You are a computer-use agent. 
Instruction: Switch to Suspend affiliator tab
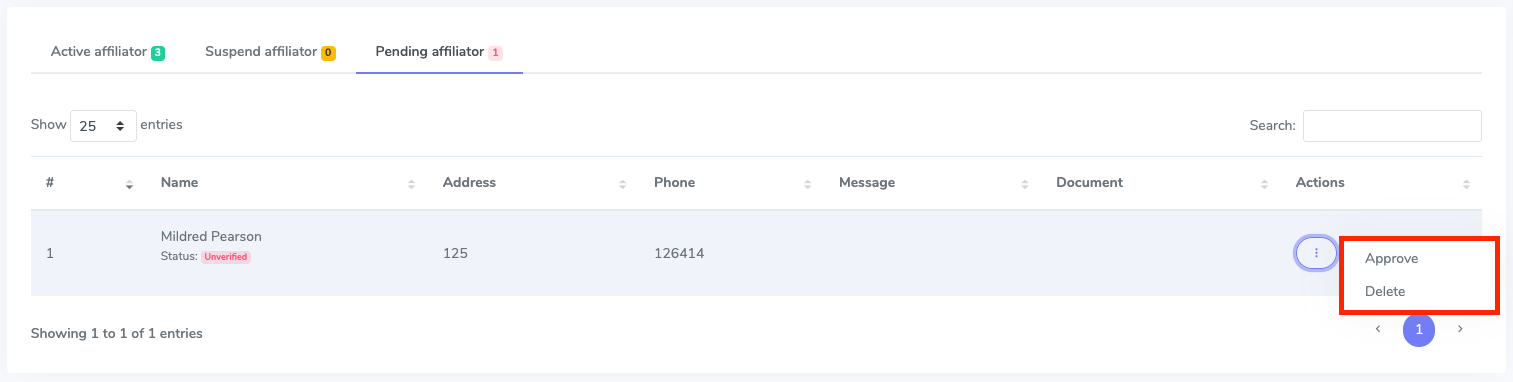pos(270,51)
